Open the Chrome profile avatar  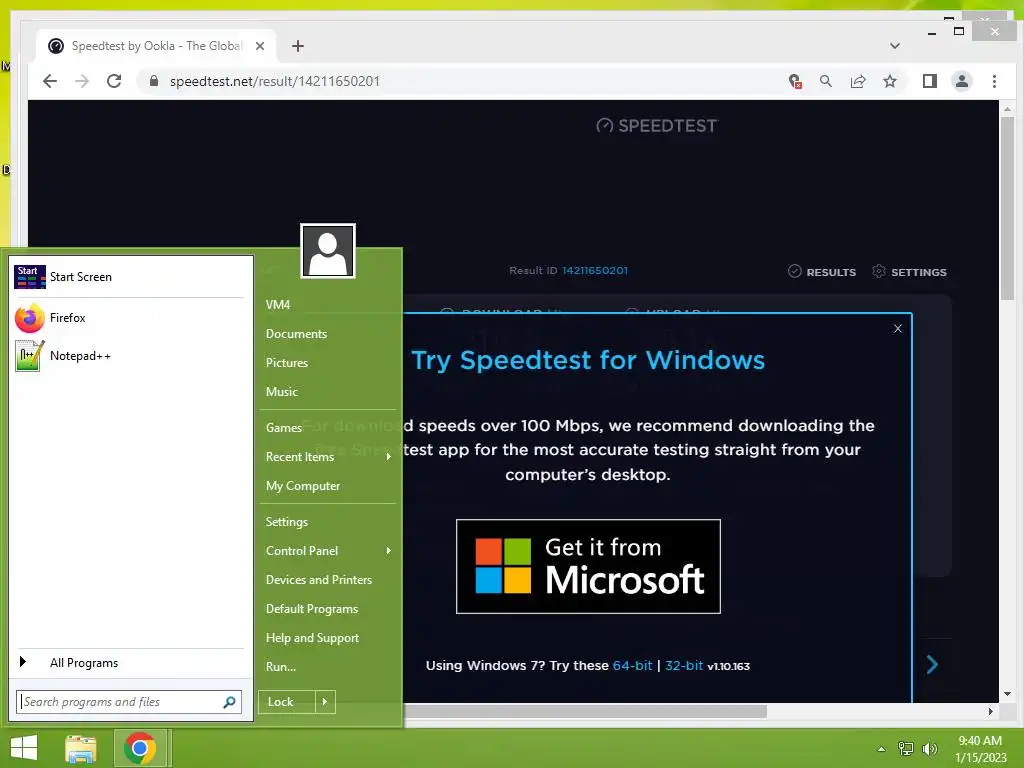[x=962, y=81]
